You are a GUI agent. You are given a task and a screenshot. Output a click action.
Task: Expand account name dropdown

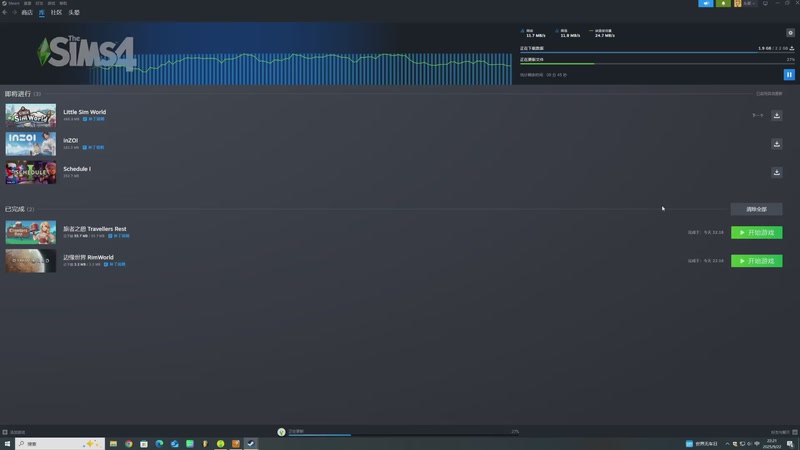[749, 3]
